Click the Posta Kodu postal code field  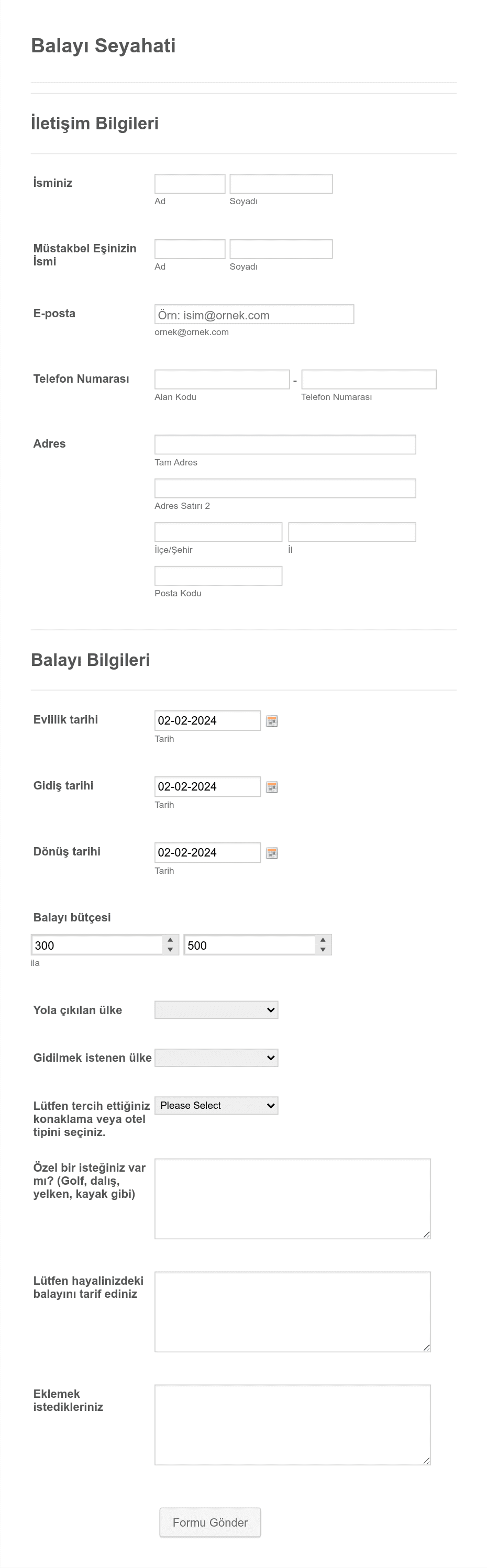[x=218, y=576]
